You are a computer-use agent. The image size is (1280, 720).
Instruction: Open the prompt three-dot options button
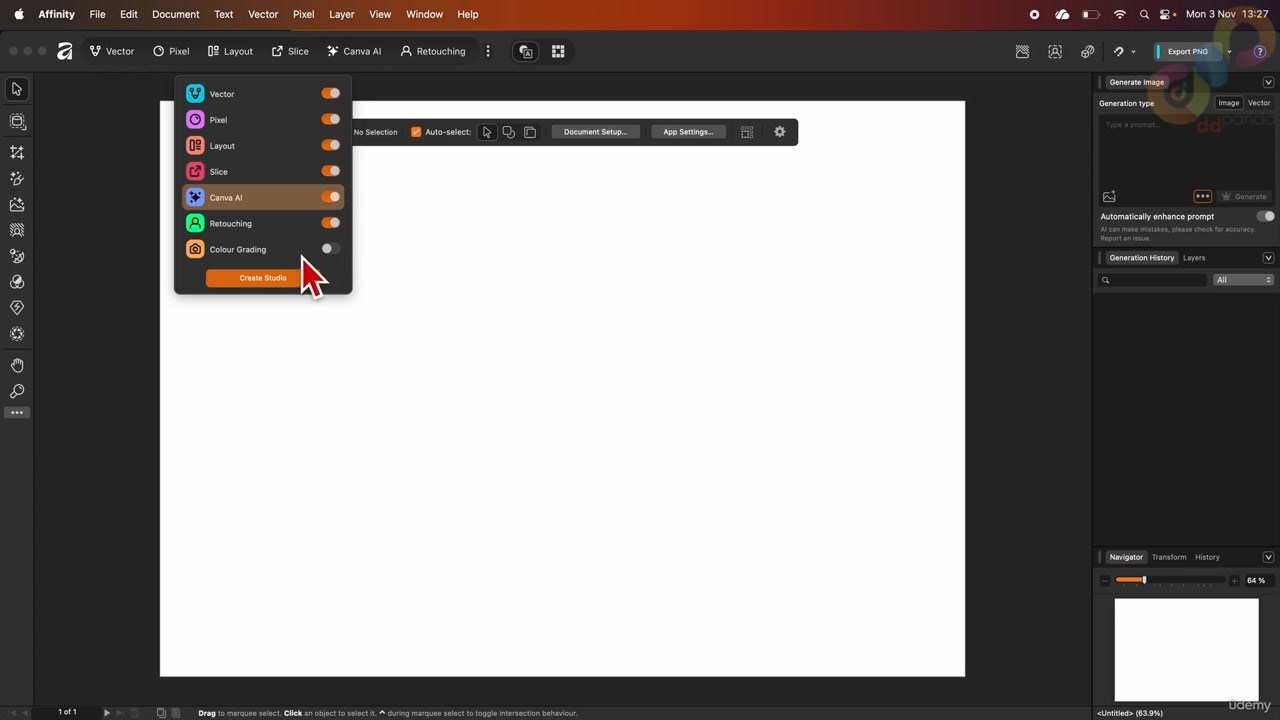(1203, 197)
